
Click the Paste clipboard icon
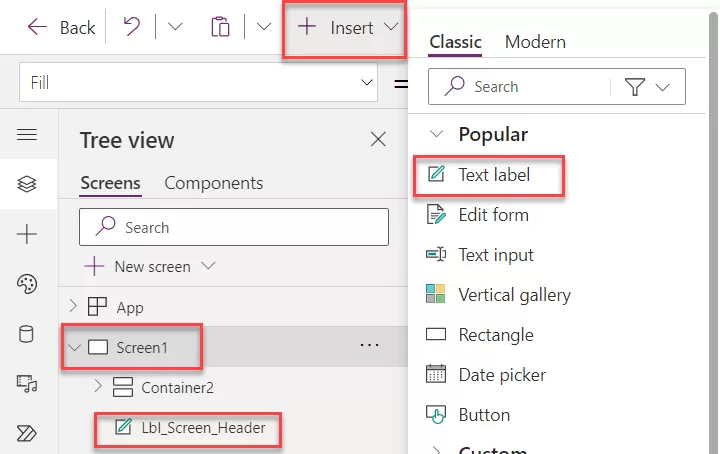pyautogui.click(x=220, y=27)
